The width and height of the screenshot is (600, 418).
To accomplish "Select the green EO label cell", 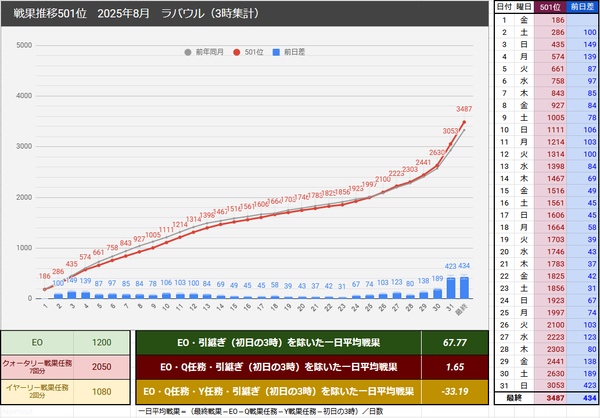I will point(37,343).
